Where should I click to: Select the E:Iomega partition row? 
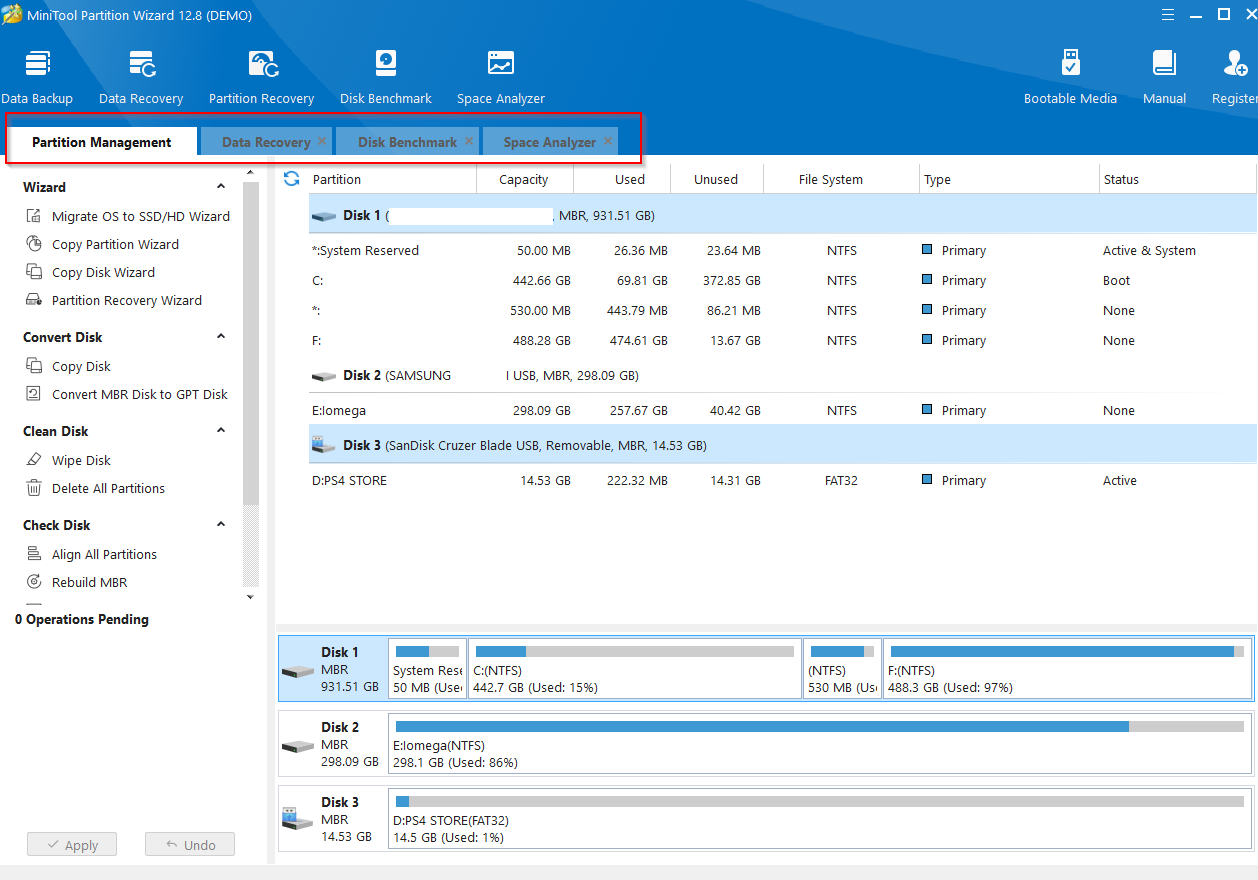(x=783, y=411)
